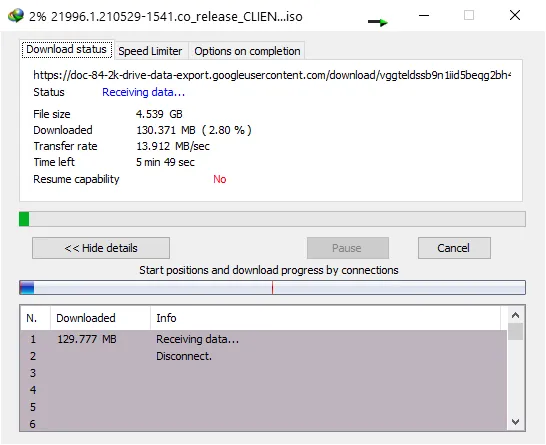Click the scroll down arrow in connections list
The height and width of the screenshot is (445, 546).
516,422
